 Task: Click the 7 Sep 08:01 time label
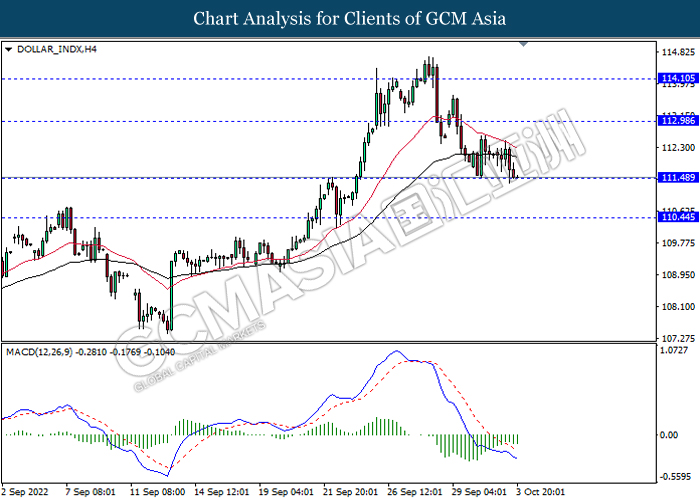(91, 492)
